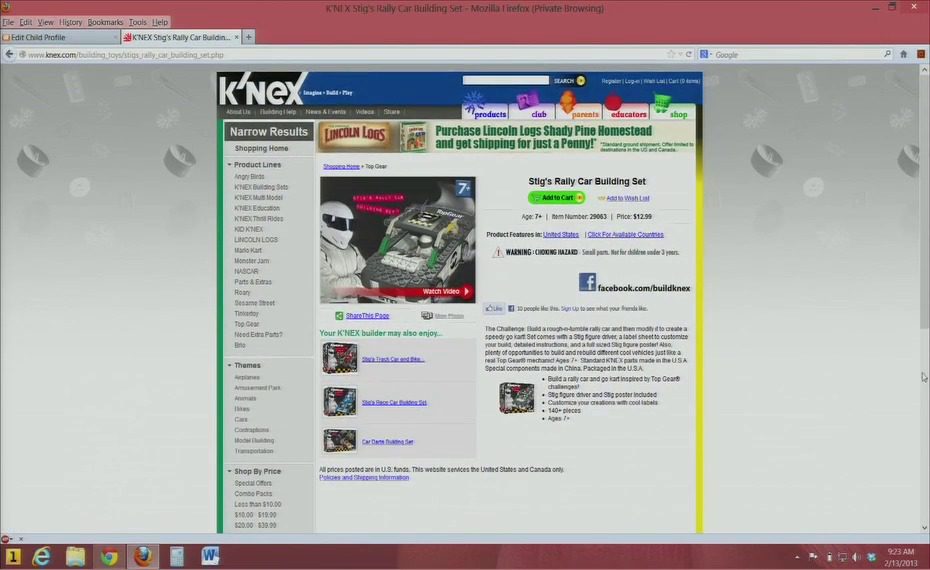
Task: Open File Explorer from the taskbar
Action: click(75, 556)
